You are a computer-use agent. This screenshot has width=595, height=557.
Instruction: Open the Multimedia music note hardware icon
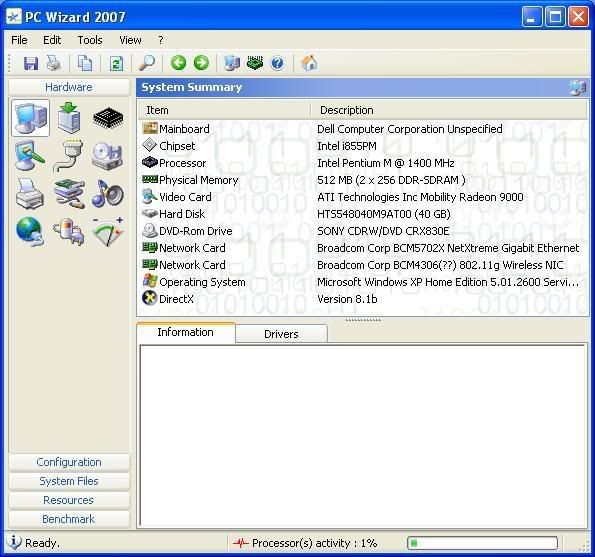(x=108, y=194)
